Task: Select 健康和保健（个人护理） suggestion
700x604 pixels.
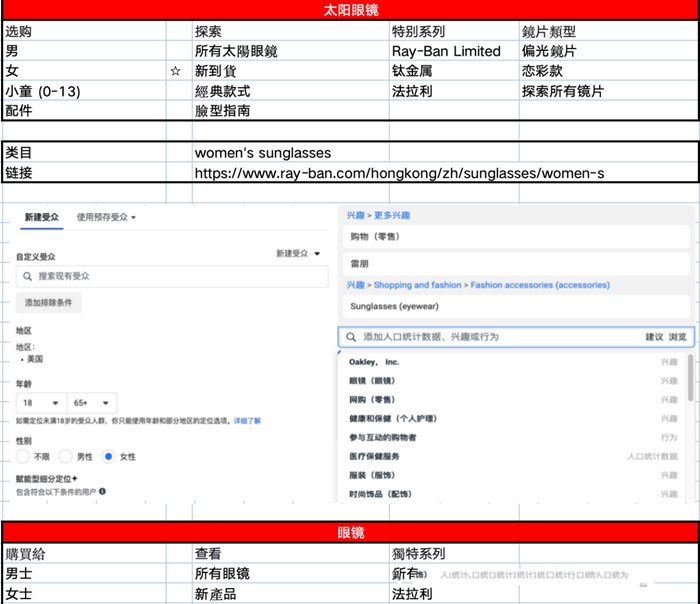Action: point(513,419)
